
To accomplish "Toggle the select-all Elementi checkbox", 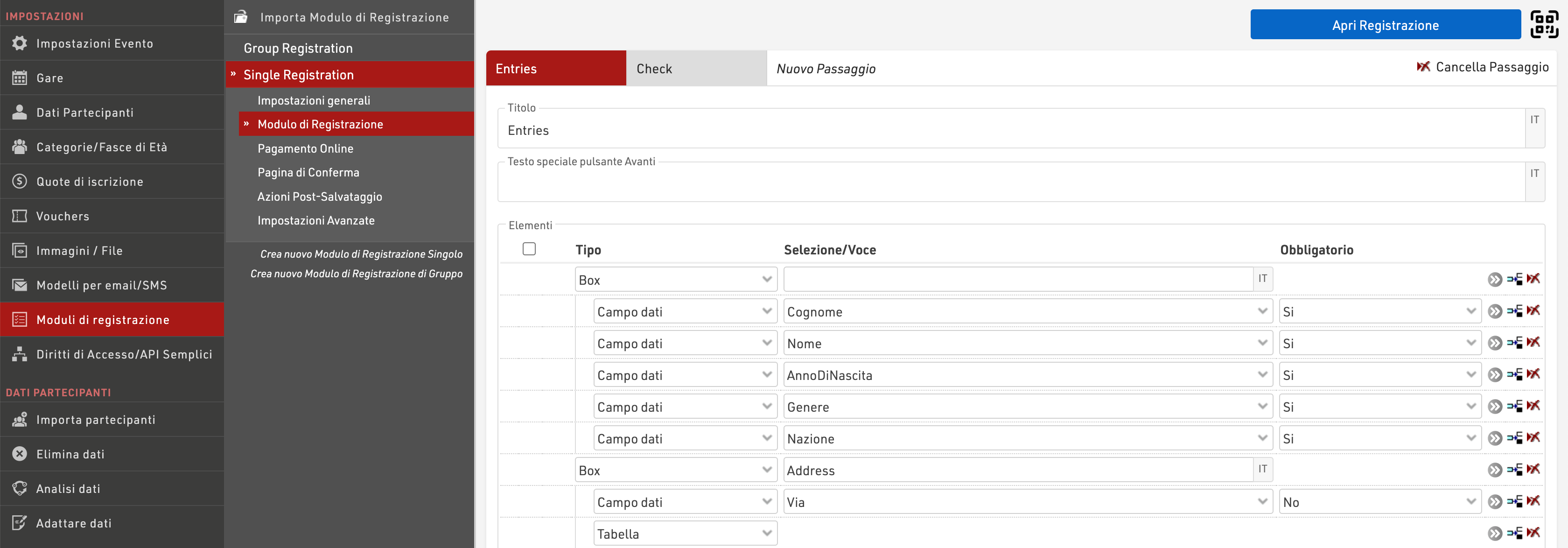I will 529,249.
